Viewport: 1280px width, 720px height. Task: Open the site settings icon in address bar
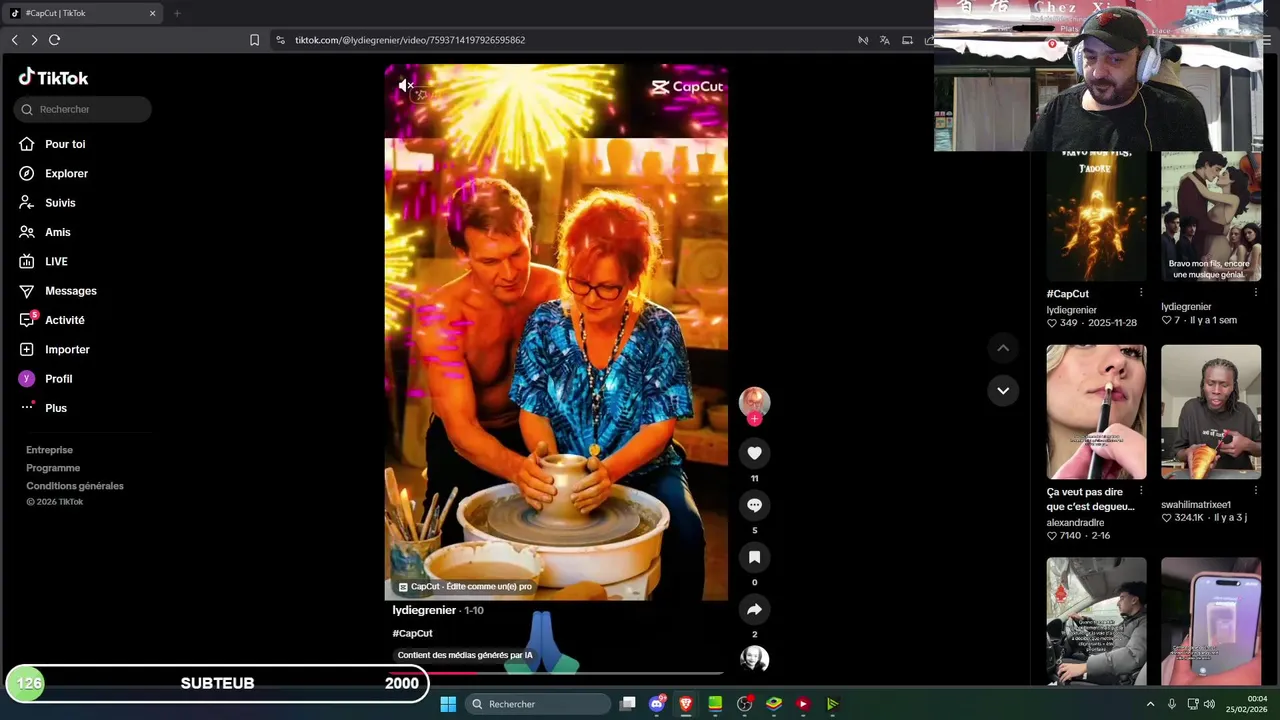pyautogui.click(x=280, y=40)
